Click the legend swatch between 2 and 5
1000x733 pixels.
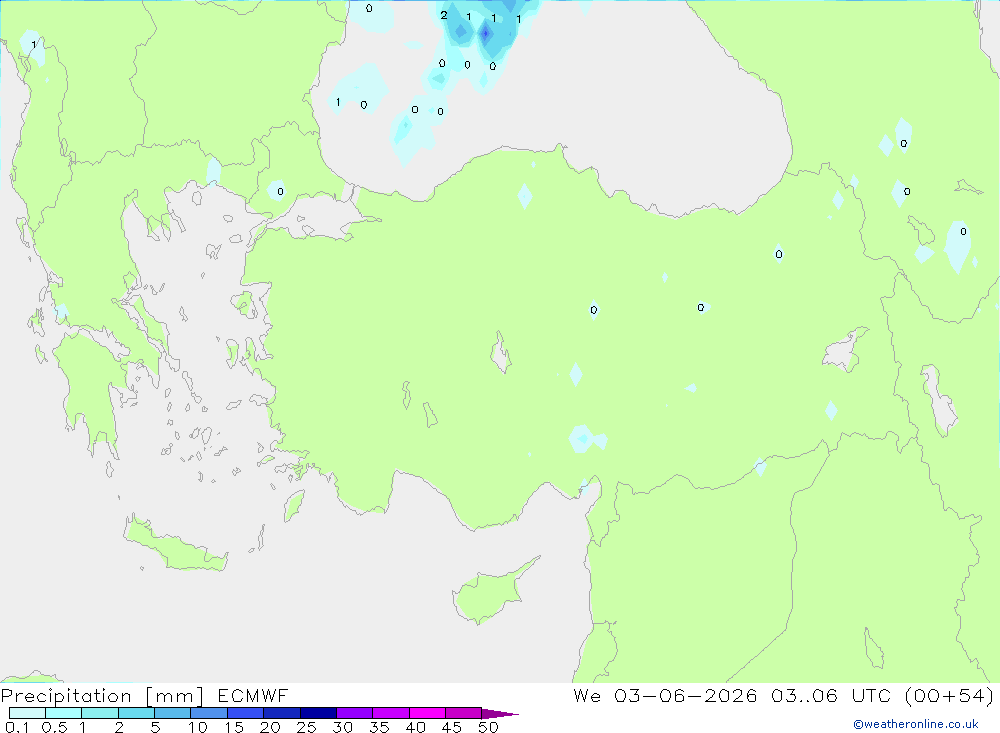136,713
